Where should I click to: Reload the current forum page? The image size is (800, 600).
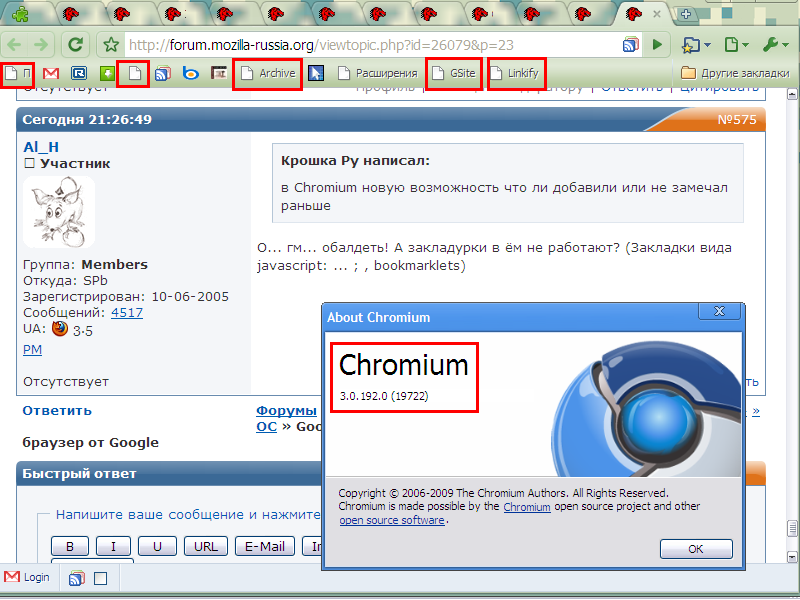(x=76, y=45)
